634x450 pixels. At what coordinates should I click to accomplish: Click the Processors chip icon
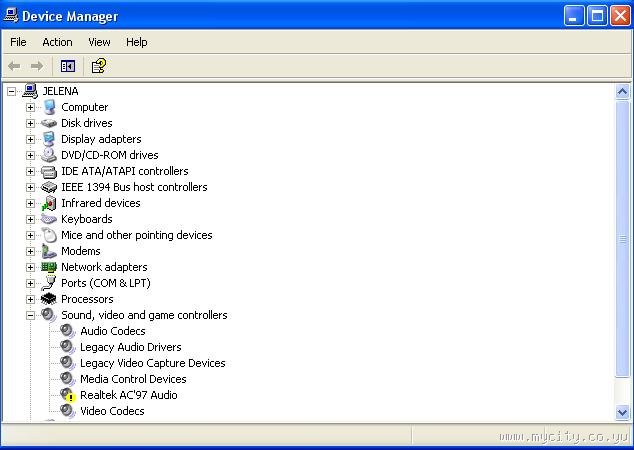49,299
